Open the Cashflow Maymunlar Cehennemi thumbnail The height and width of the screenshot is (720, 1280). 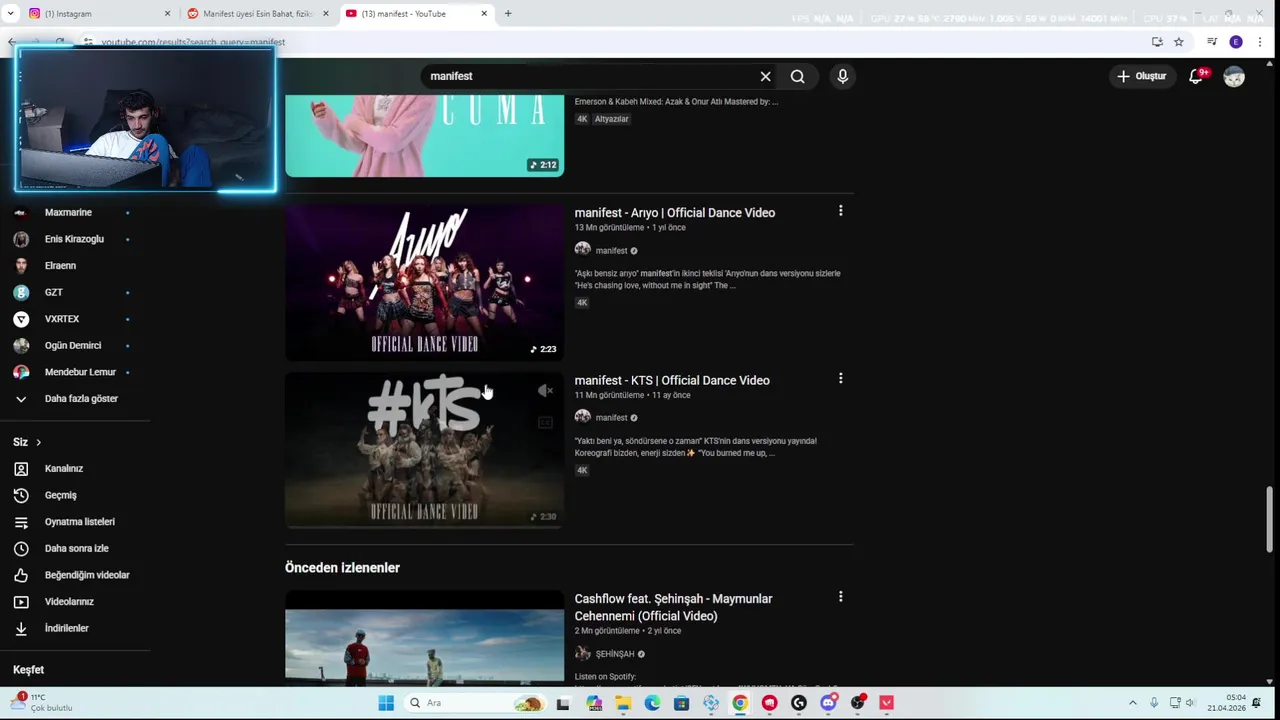(x=424, y=637)
